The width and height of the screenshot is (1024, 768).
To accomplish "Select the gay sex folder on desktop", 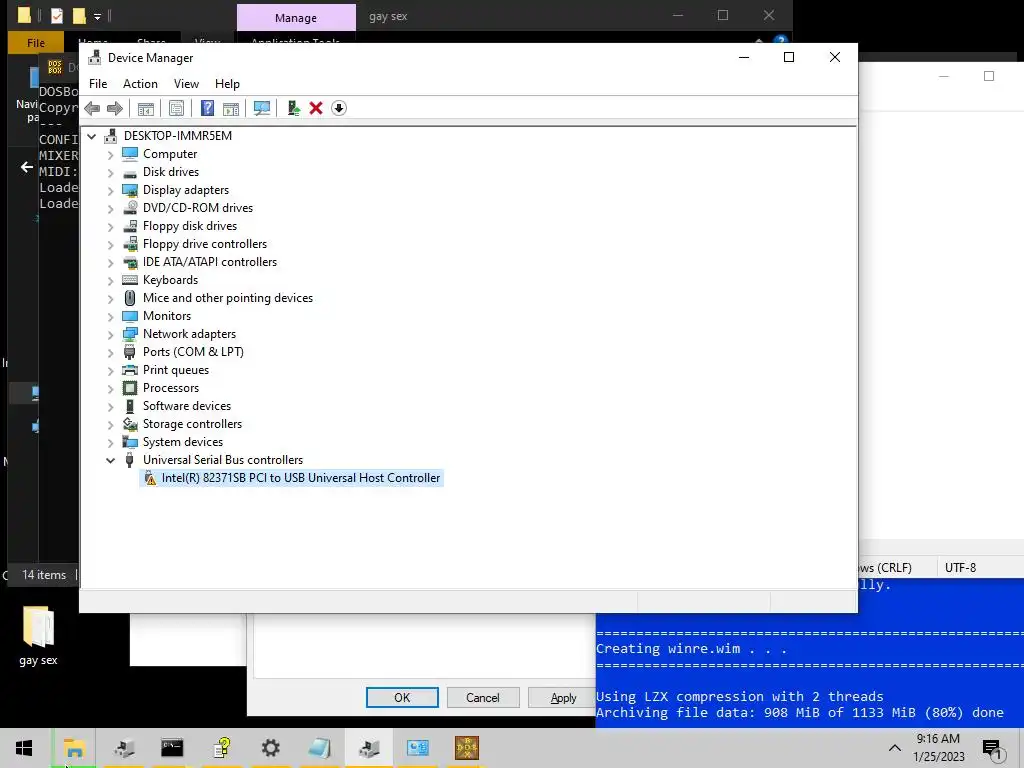I will 39,635.
